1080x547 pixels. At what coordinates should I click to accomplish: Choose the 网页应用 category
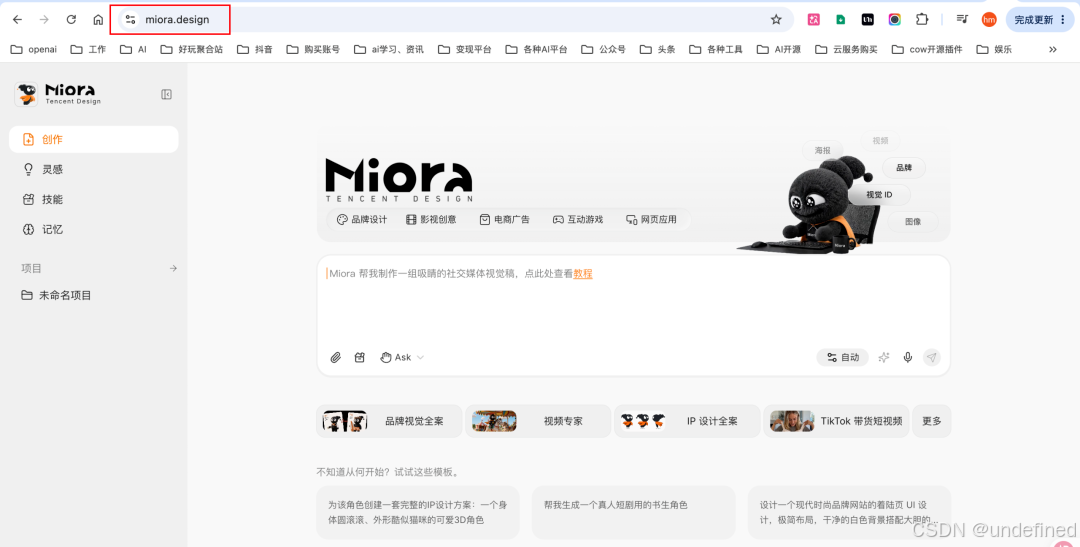(651, 219)
